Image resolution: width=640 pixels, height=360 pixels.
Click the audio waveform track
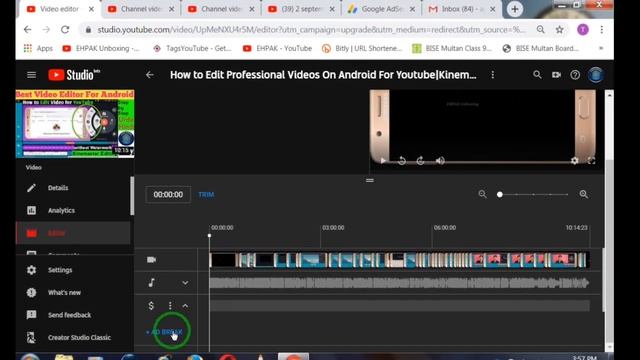pos(399,283)
